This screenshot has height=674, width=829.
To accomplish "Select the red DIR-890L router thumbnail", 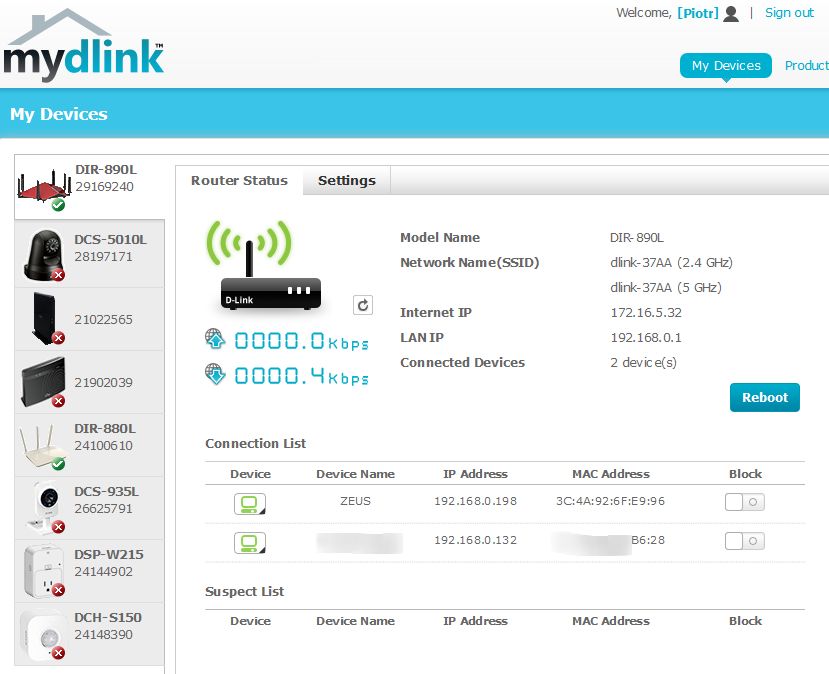I will coord(44,185).
